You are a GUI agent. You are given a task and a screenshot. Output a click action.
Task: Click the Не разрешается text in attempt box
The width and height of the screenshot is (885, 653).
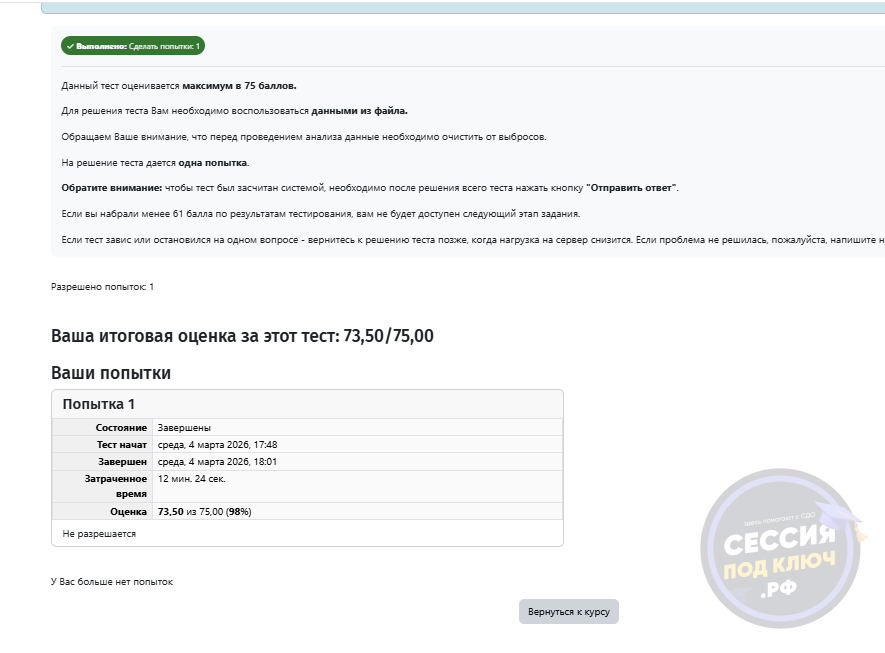[99, 534]
